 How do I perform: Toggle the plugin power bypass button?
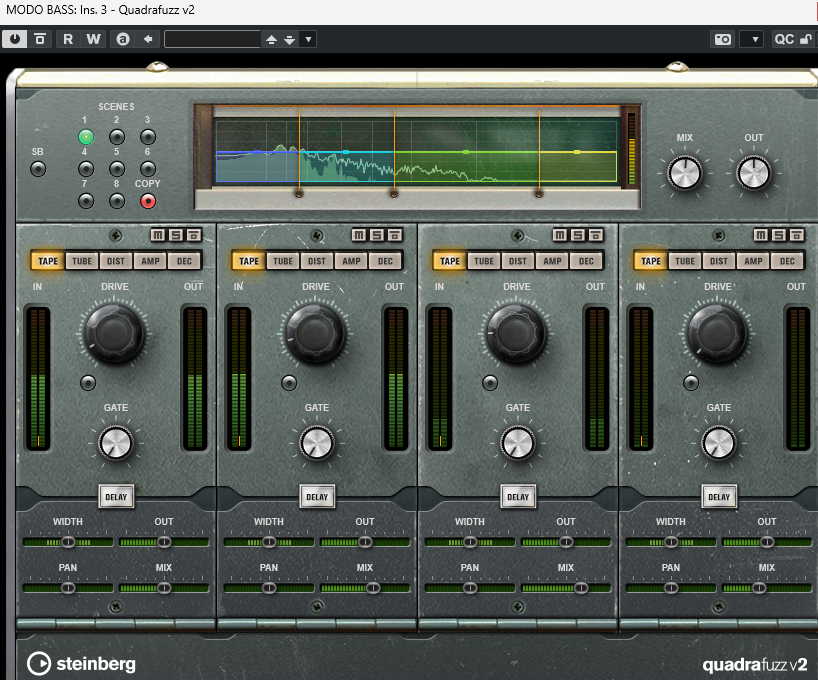pyautogui.click(x=15, y=39)
